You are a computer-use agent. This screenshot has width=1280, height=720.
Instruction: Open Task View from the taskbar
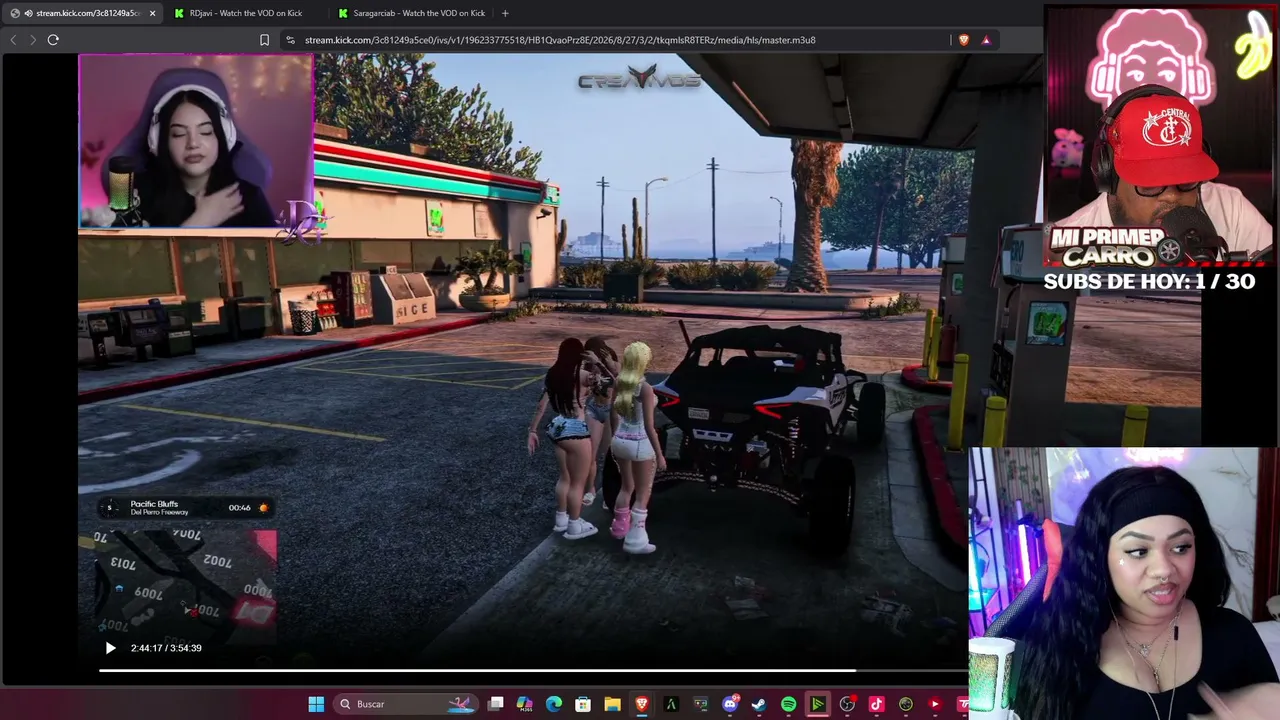click(495, 704)
